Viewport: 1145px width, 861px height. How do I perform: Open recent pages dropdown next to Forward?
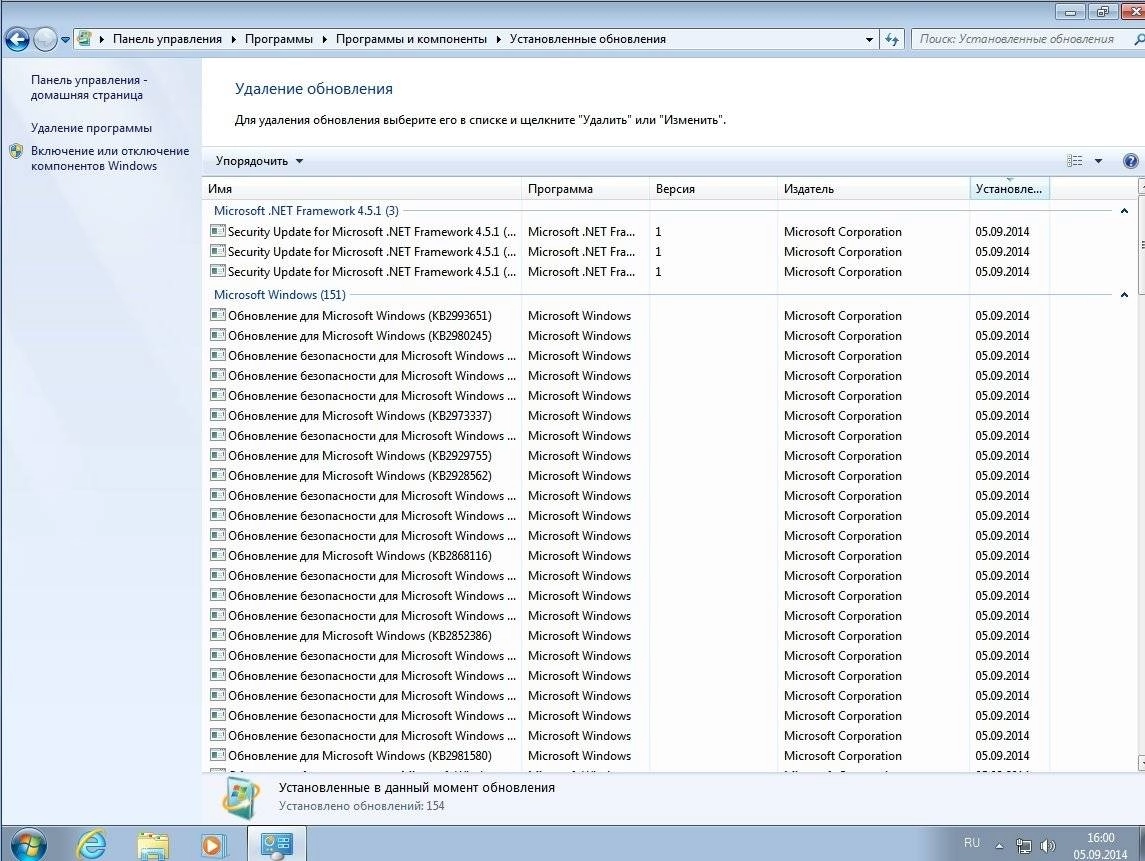coord(65,39)
